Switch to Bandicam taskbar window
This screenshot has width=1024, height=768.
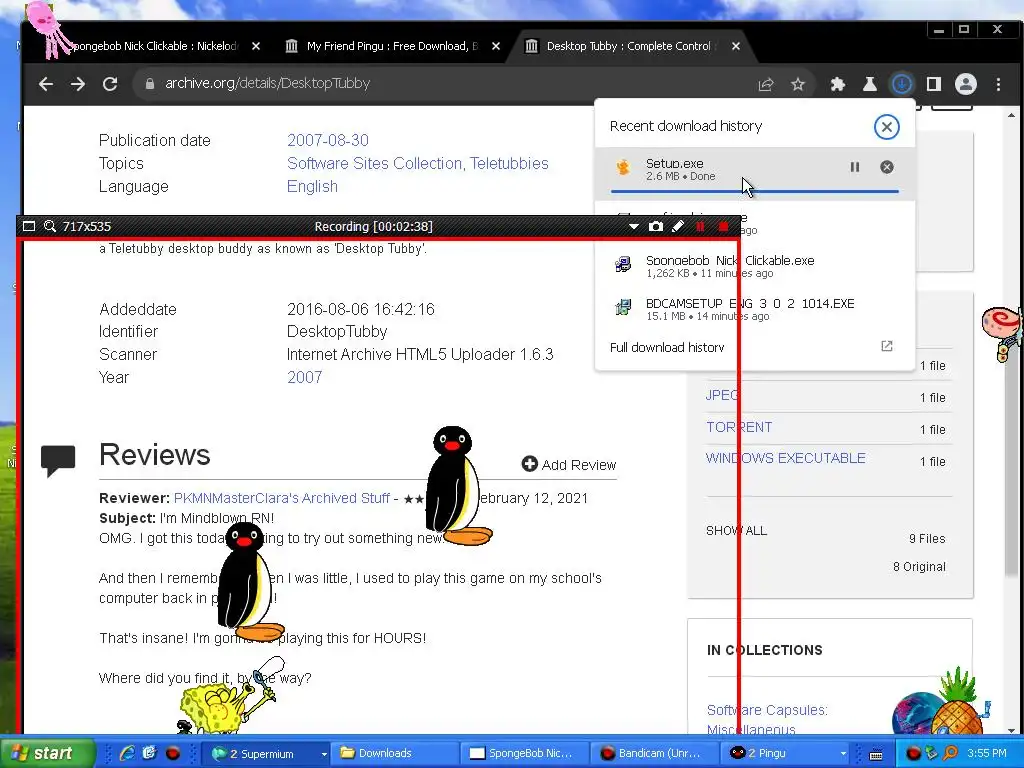[653, 754]
